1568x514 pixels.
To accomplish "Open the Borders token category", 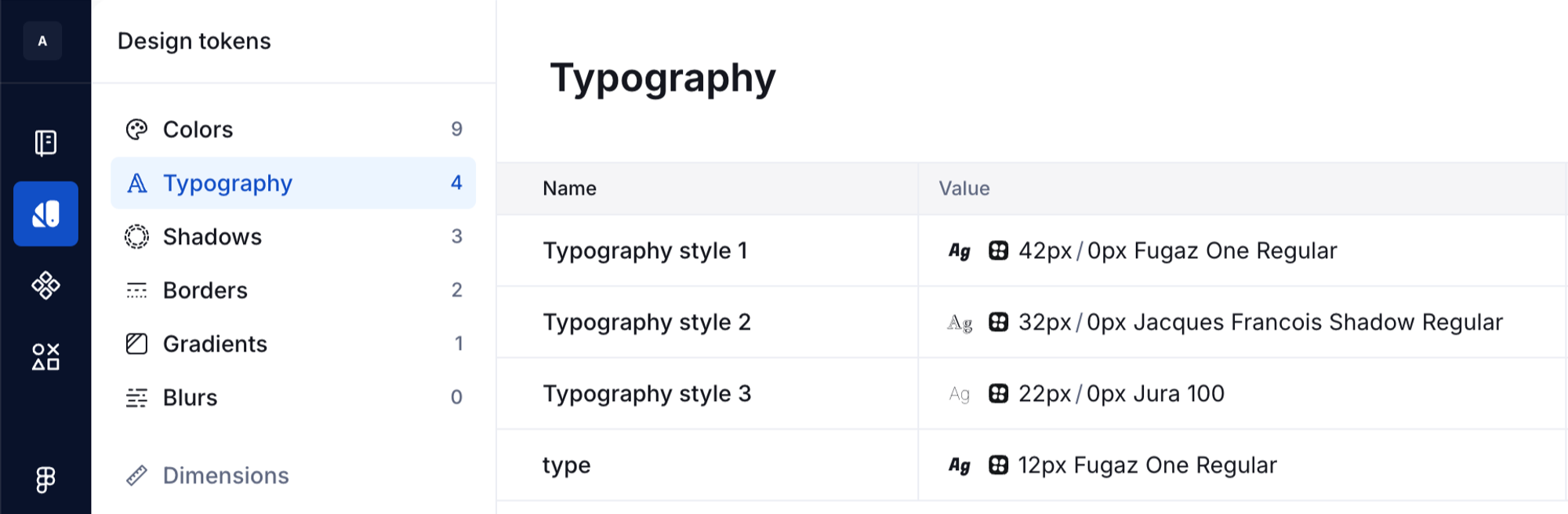I will tap(293, 290).
